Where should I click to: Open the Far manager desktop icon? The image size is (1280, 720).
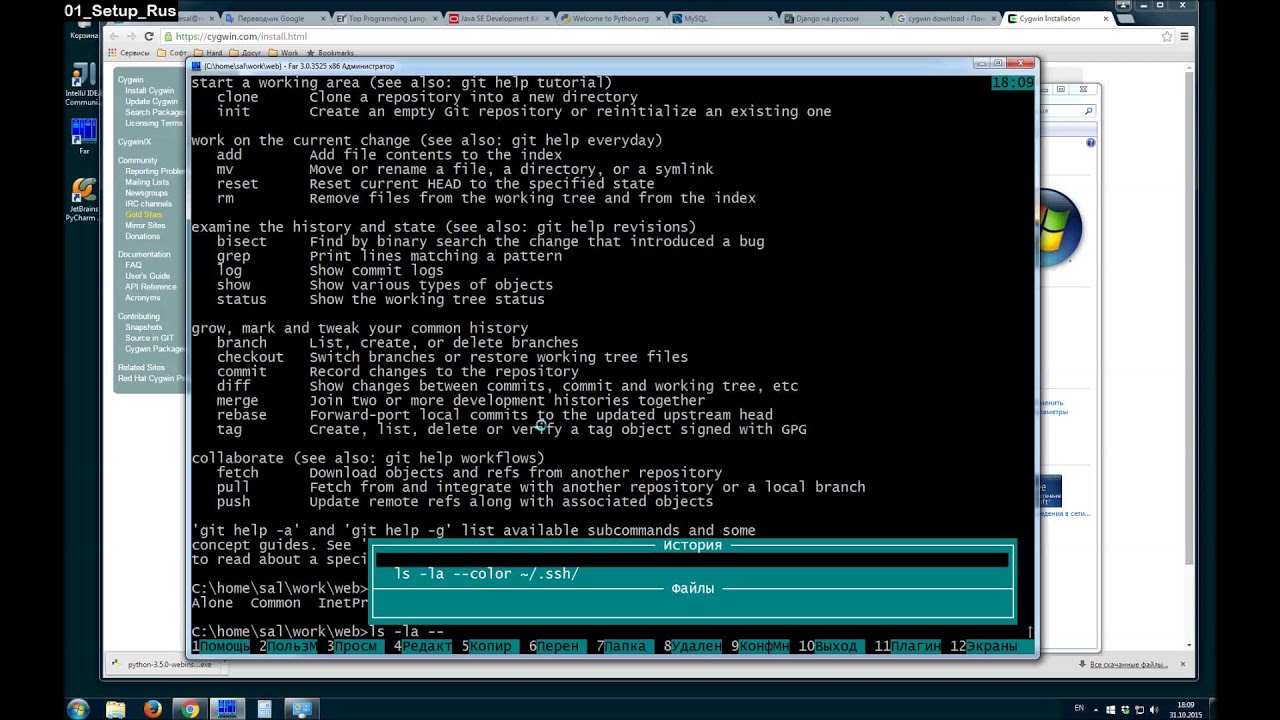click(x=84, y=133)
